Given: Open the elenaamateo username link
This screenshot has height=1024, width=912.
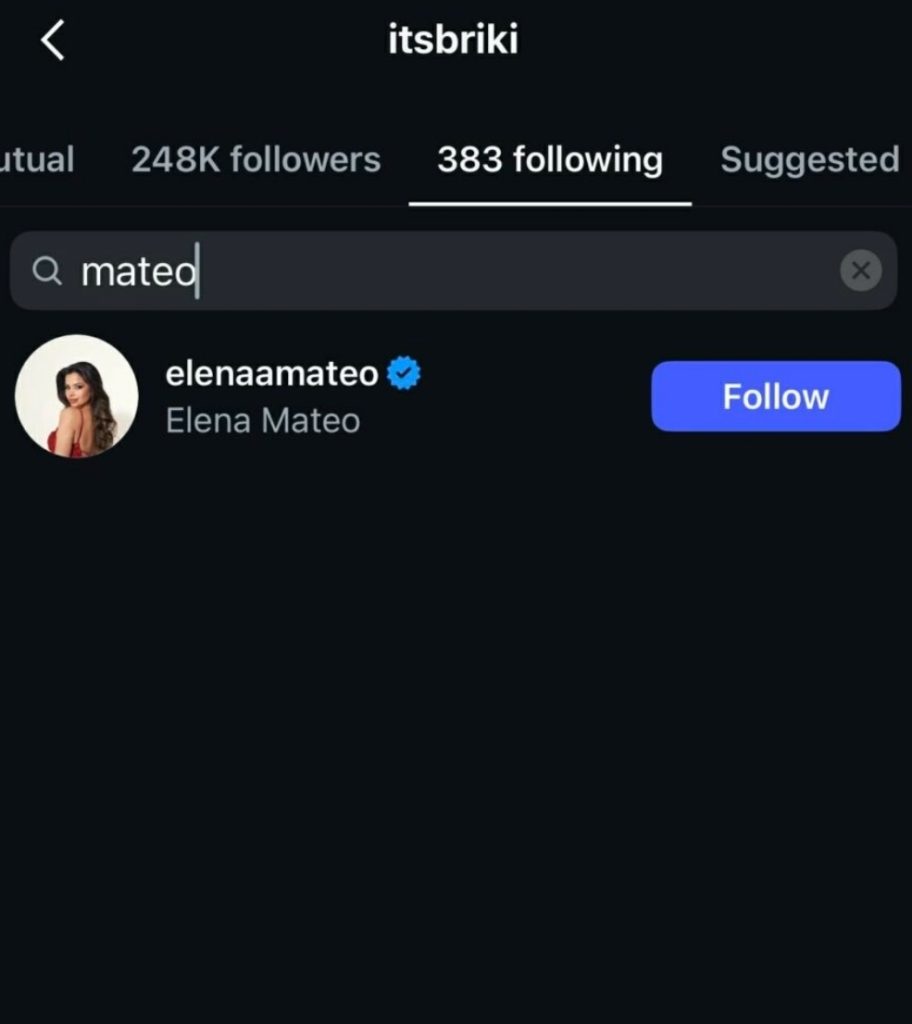Looking at the screenshot, I should coord(272,374).
